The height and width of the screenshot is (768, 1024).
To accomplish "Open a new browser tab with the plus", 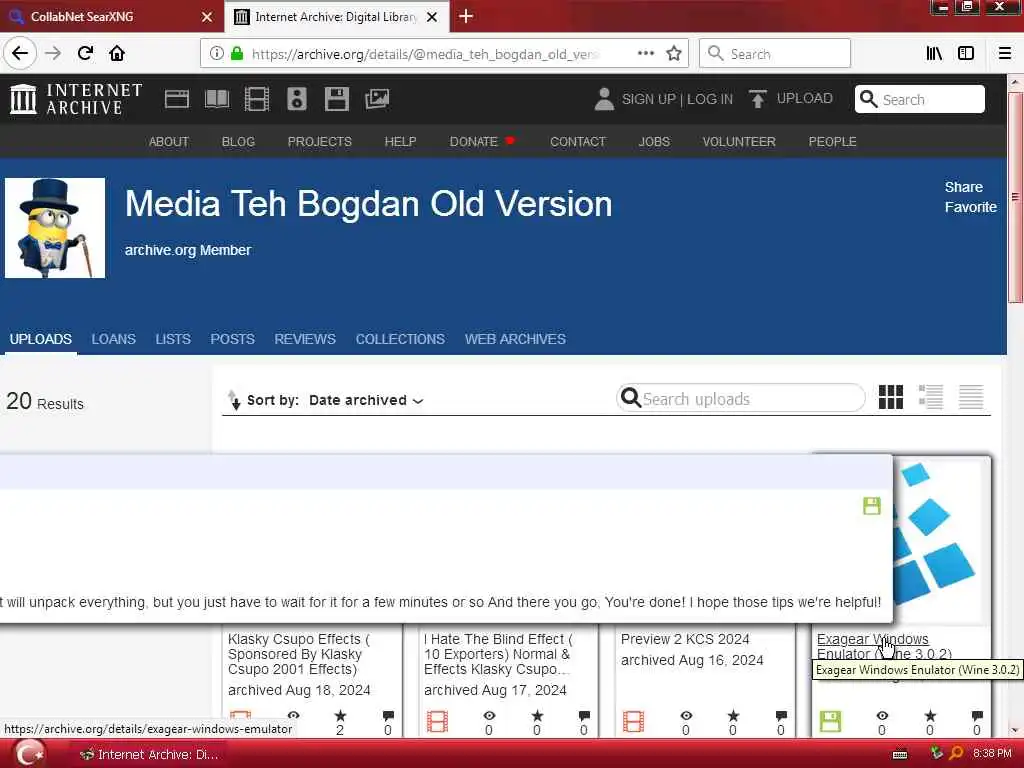I will (466, 16).
